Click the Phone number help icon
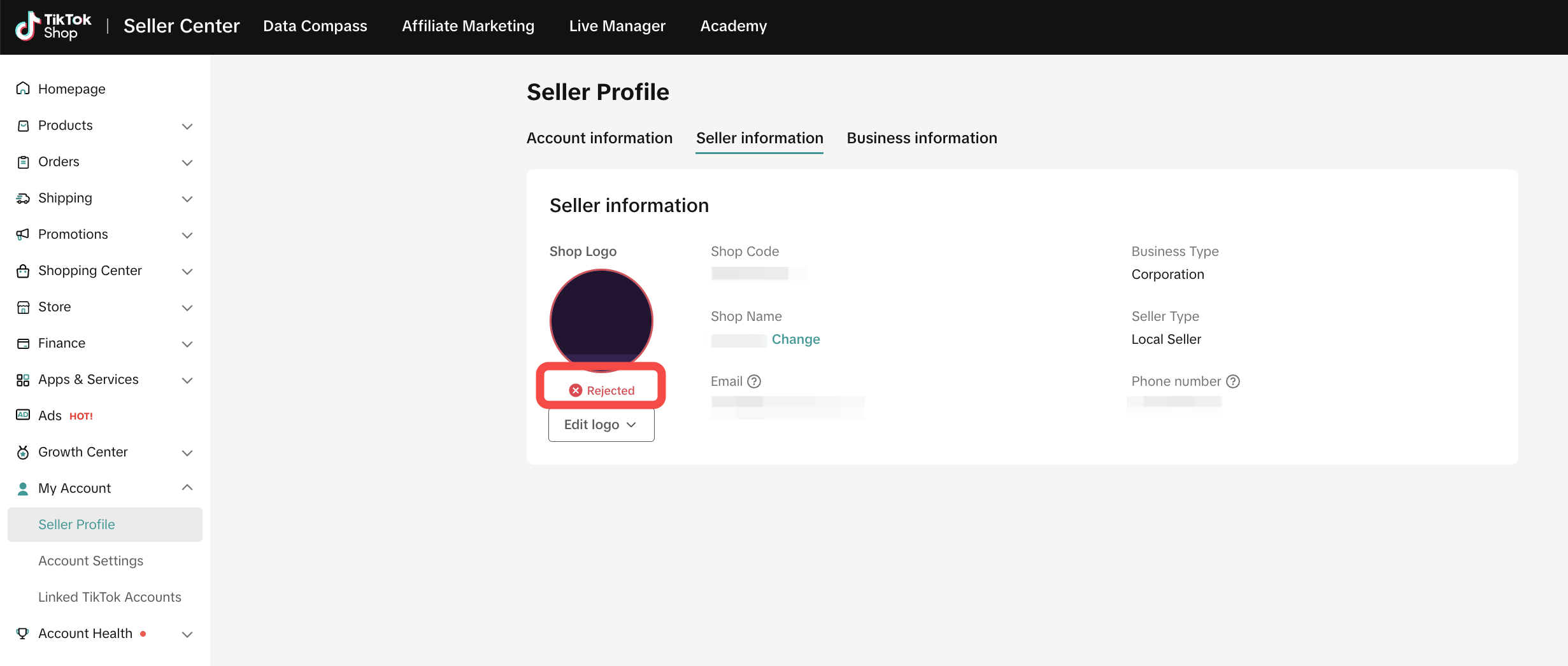Image resolution: width=1568 pixels, height=666 pixels. coord(1233,381)
